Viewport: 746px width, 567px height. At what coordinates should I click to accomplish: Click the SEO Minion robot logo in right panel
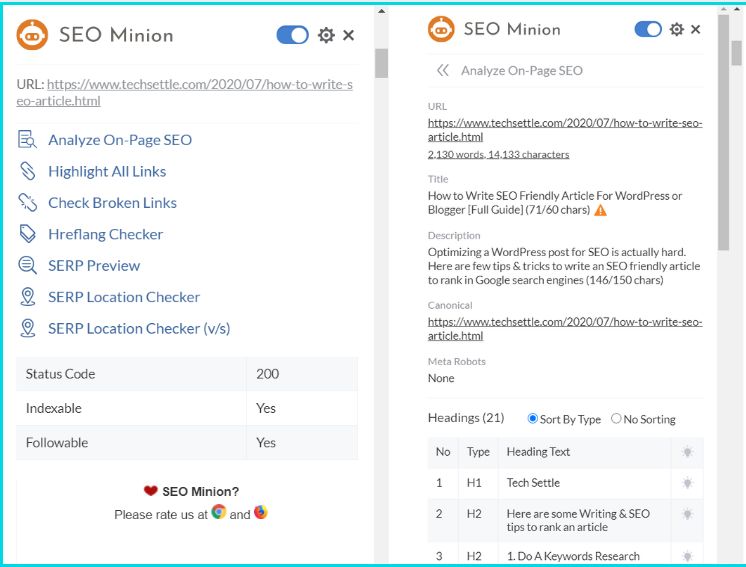tap(441, 29)
